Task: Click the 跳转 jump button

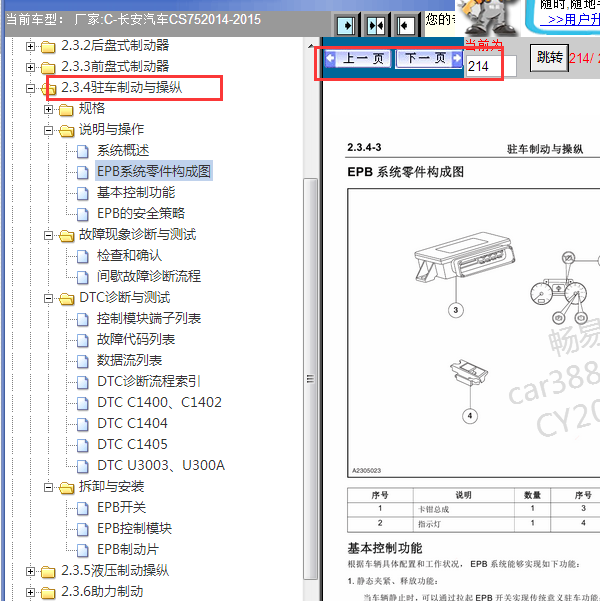Action: (x=549, y=58)
